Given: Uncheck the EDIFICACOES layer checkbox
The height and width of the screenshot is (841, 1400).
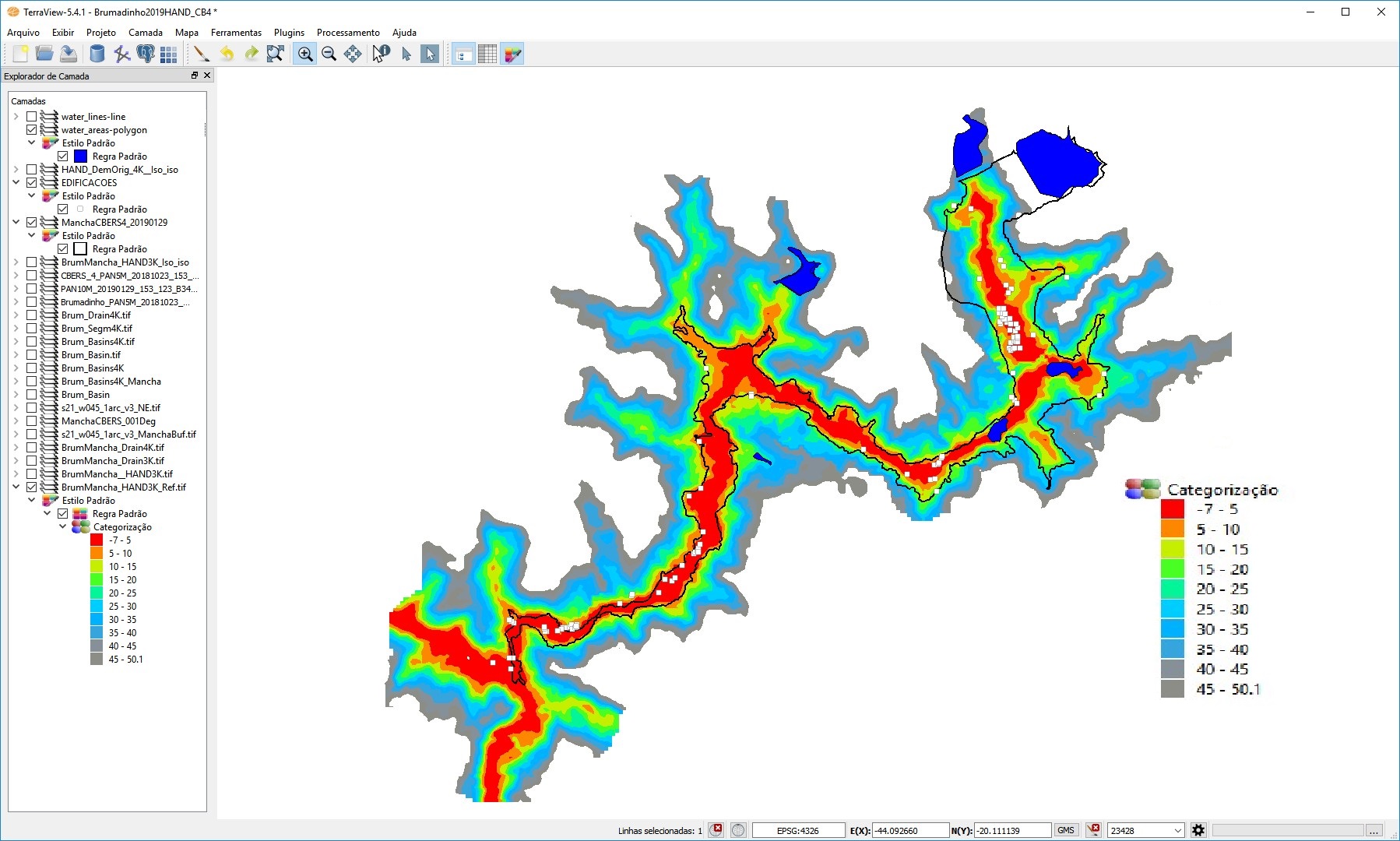Looking at the screenshot, I should [x=32, y=183].
